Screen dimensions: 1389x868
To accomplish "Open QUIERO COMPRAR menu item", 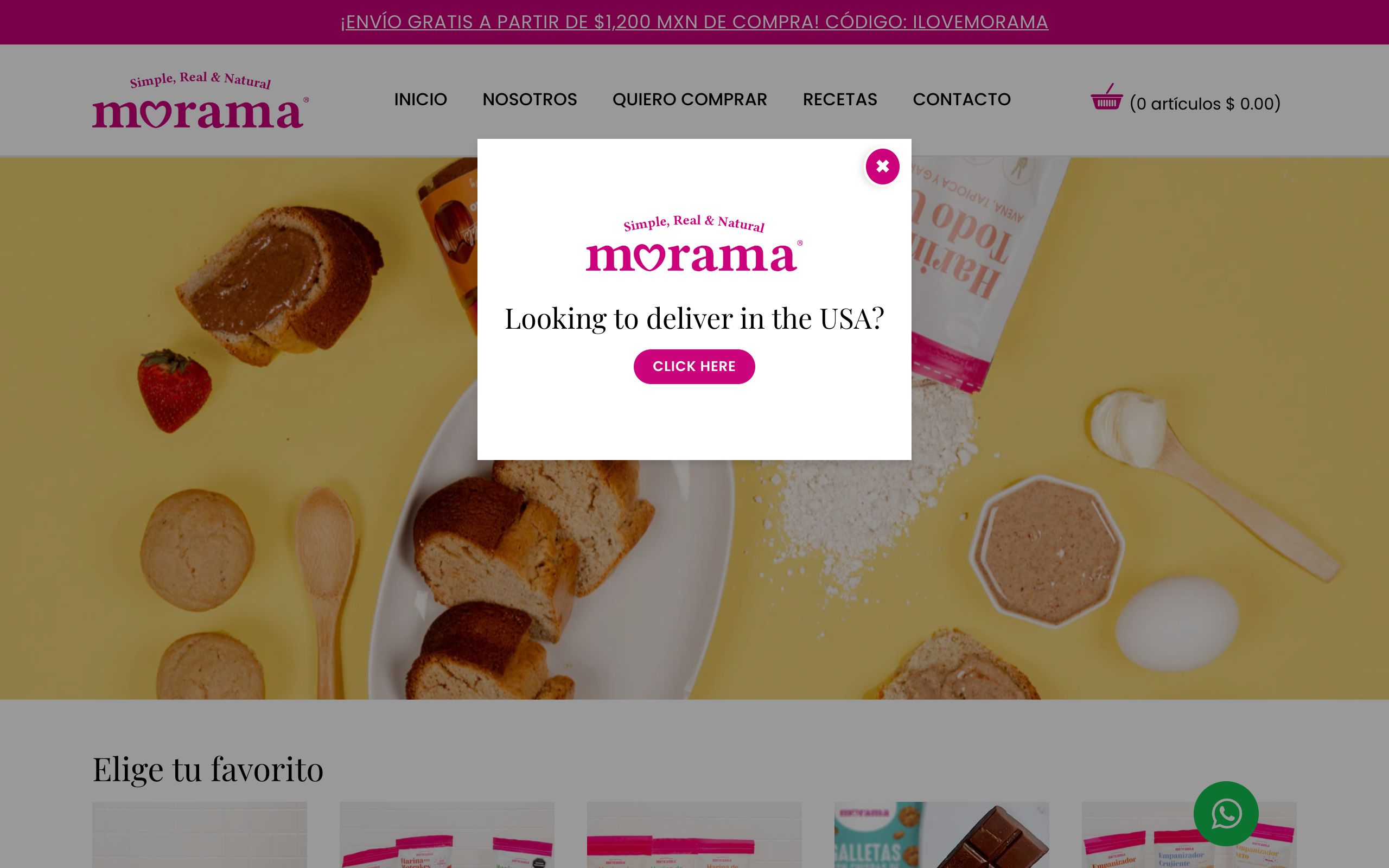I will 689,99.
